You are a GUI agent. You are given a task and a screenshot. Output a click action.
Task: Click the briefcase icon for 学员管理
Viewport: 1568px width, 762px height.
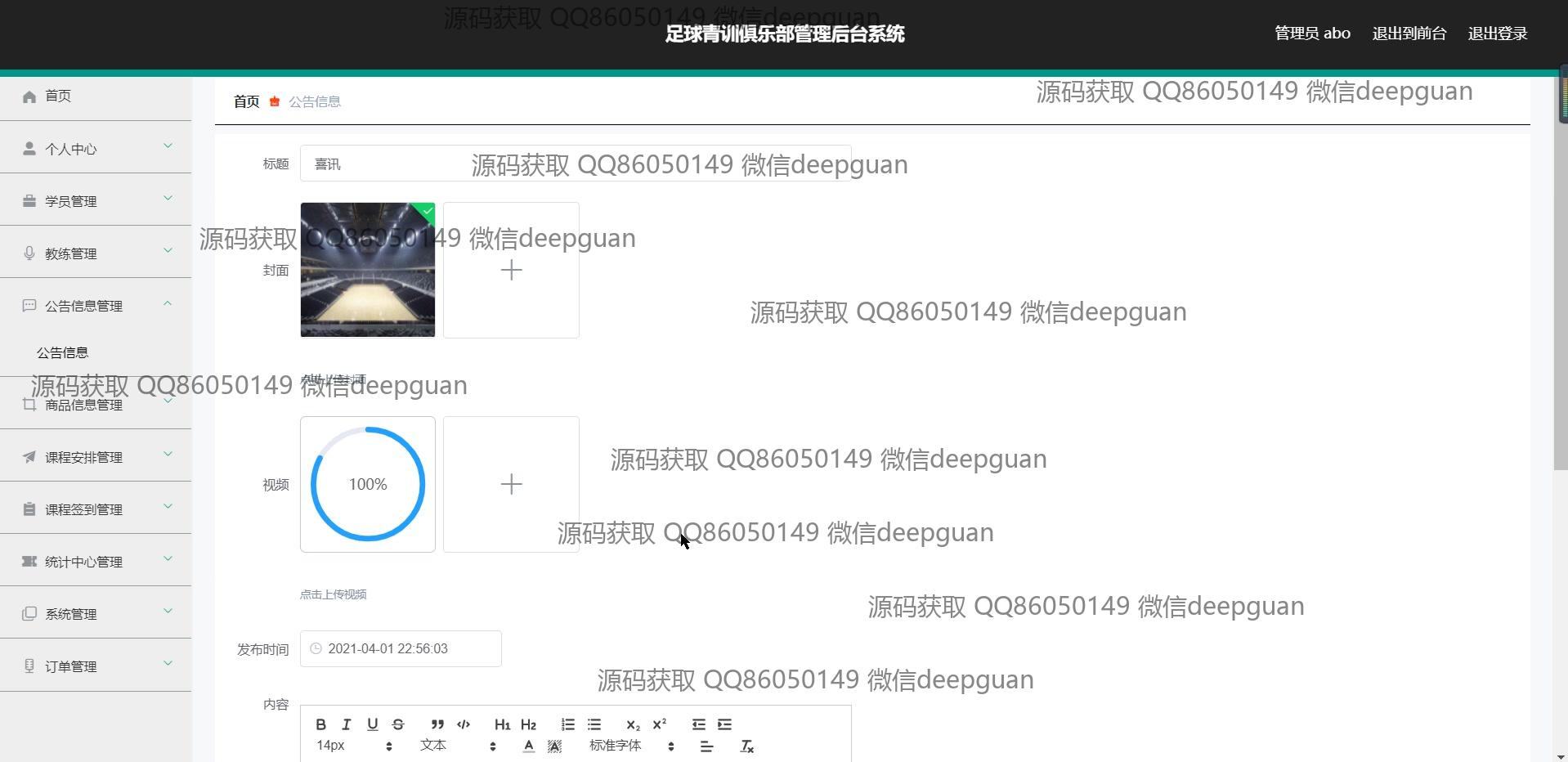pos(29,200)
